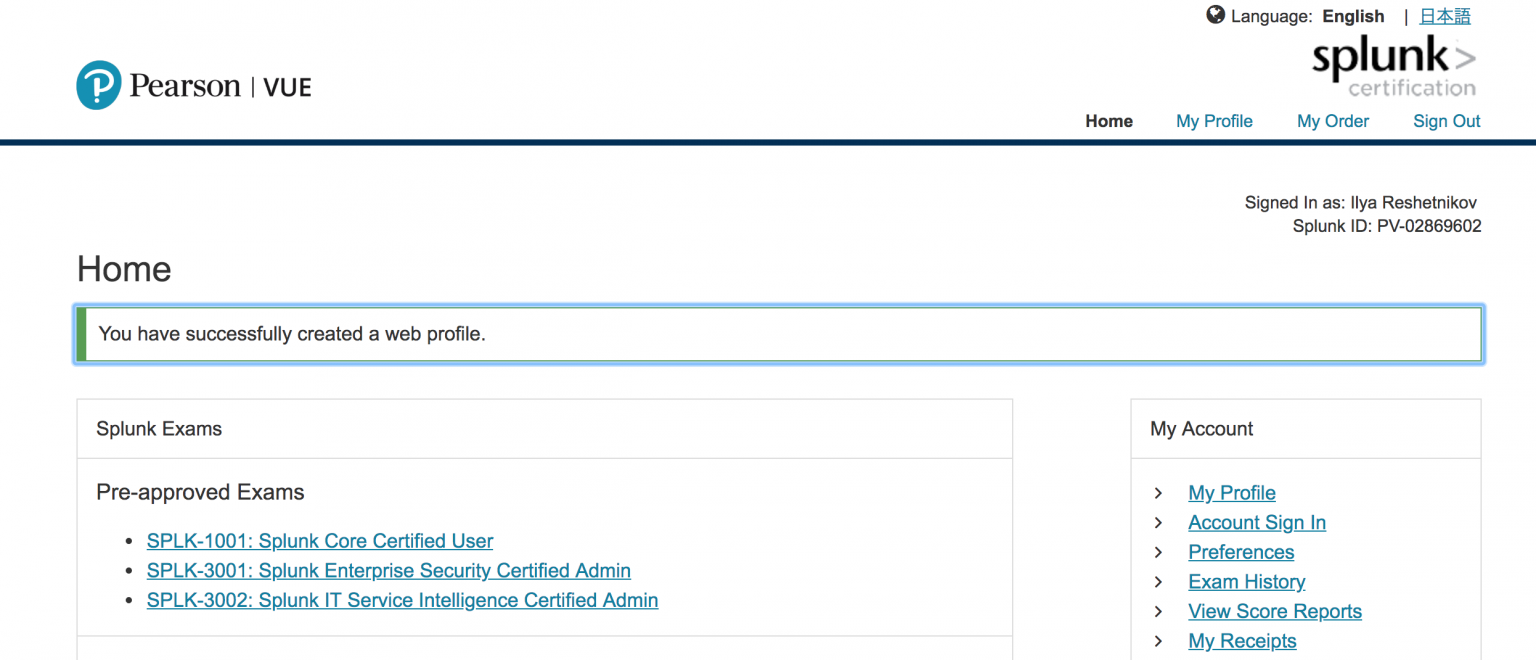Image resolution: width=1536 pixels, height=660 pixels.
Task: Select My Profile in the top navigation
Action: 1214,121
